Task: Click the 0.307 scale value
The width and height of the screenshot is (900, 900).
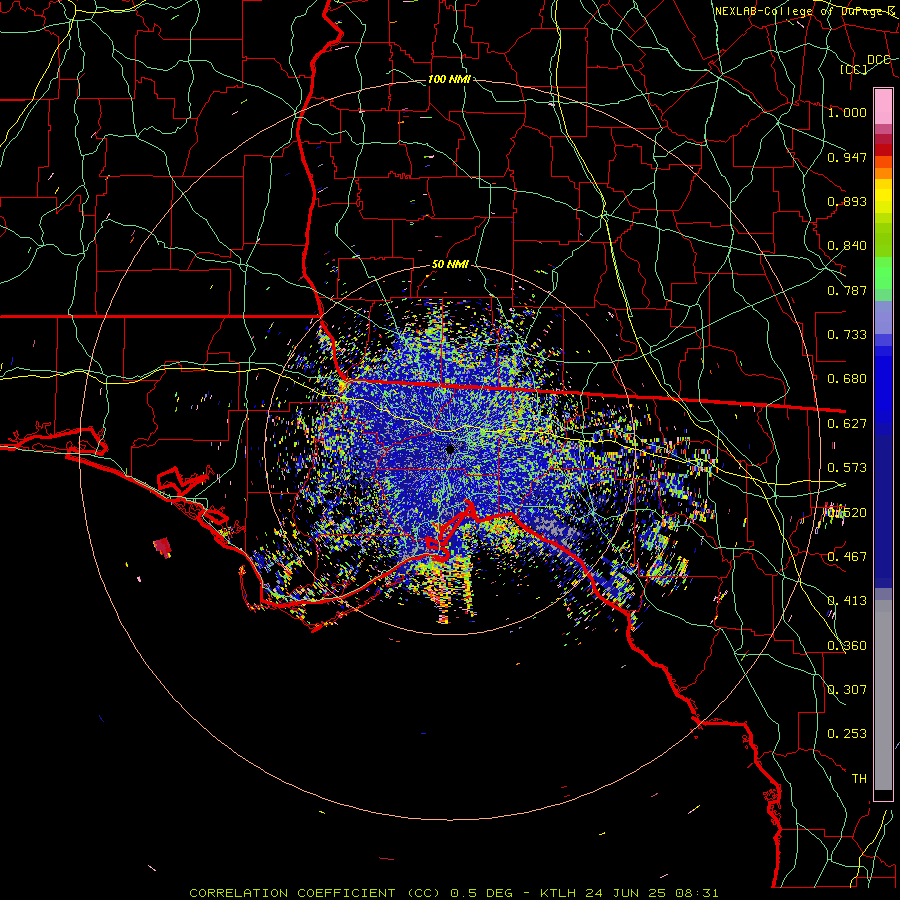Action: click(847, 690)
